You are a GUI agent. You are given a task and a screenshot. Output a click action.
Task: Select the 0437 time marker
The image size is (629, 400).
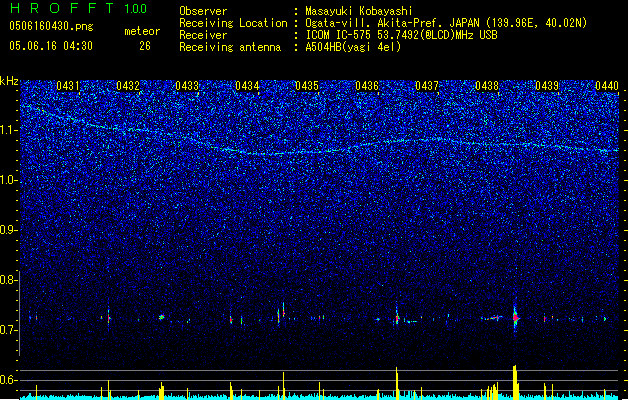point(427,85)
